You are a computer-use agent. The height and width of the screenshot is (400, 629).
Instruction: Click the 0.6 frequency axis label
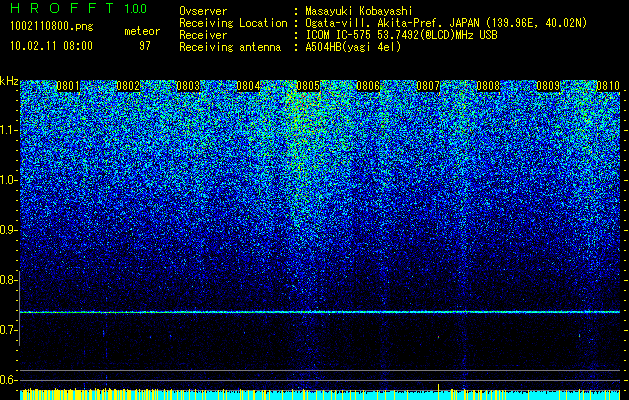point(7,380)
